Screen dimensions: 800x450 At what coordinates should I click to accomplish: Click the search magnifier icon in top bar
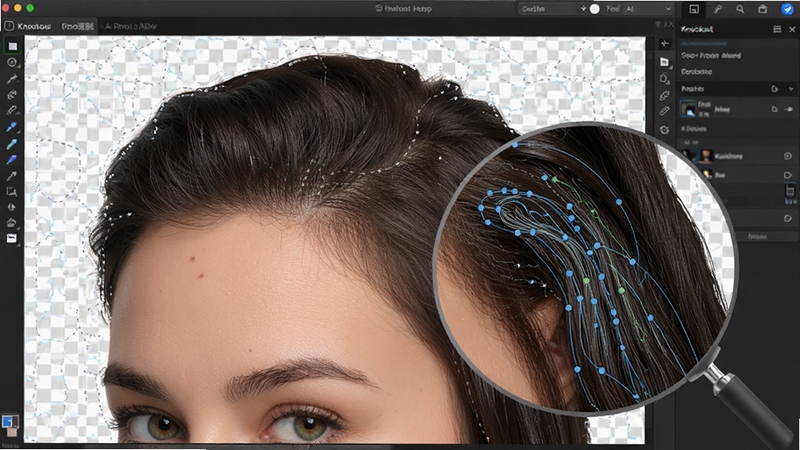(x=740, y=9)
